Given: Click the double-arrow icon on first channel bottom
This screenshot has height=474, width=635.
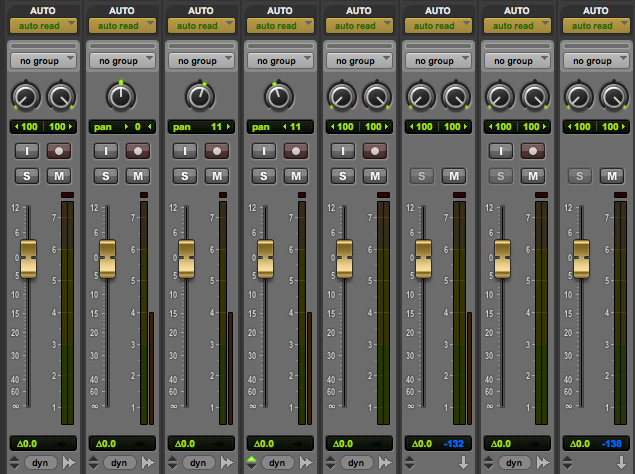Looking at the screenshot, I should pos(69,462).
